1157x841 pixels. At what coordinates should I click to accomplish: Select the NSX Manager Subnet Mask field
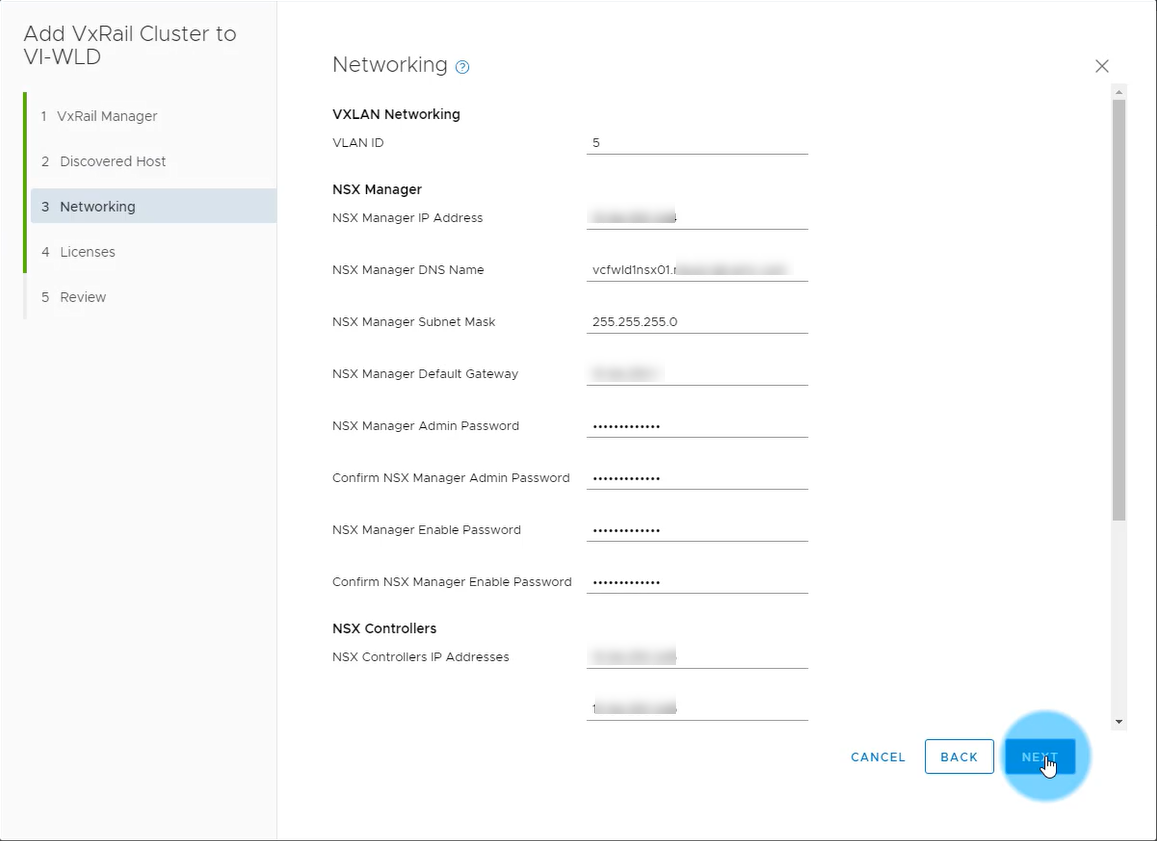[696, 322]
